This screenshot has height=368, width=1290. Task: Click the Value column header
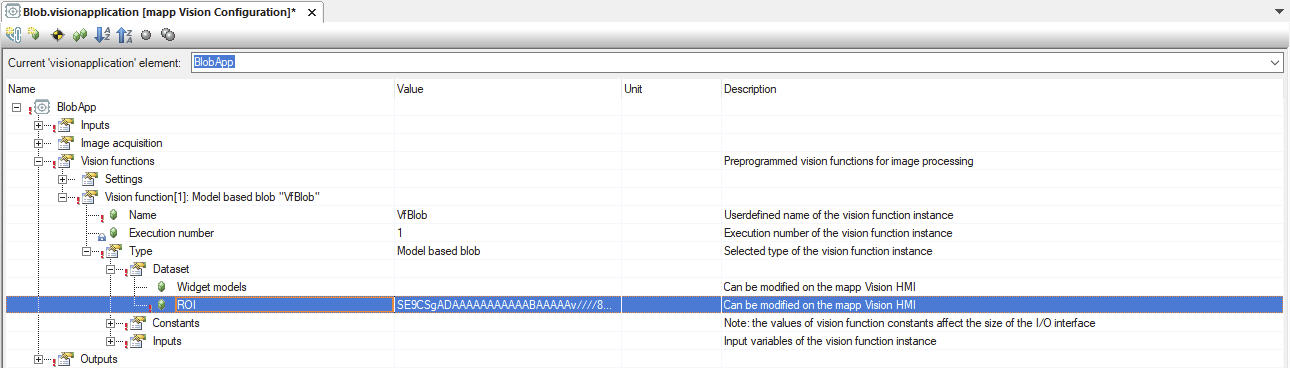click(411, 89)
